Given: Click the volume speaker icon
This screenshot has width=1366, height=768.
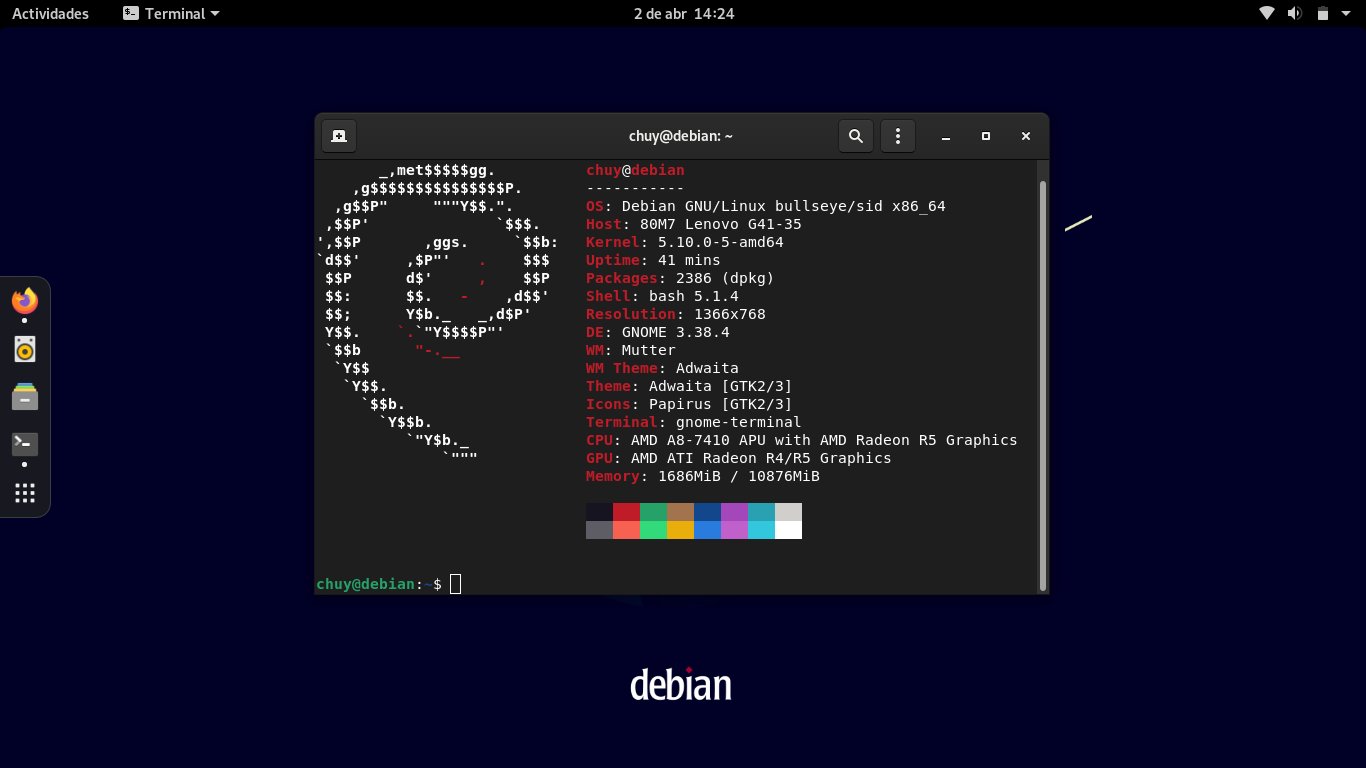Looking at the screenshot, I should point(1294,13).
